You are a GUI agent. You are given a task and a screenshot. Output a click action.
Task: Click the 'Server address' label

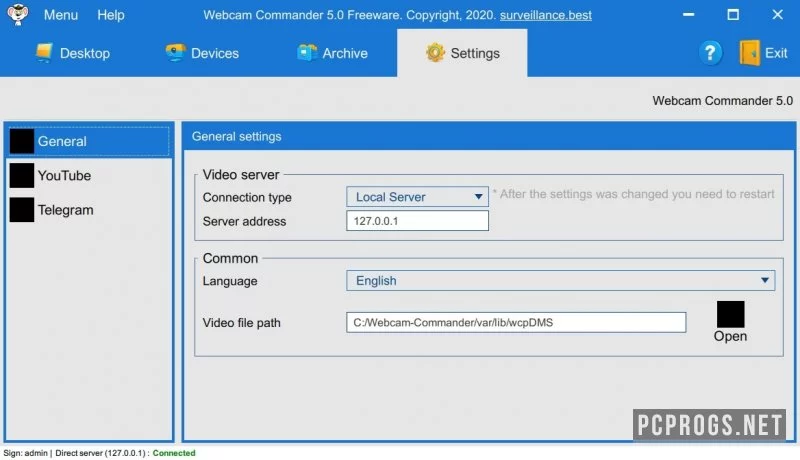(244, 221)
